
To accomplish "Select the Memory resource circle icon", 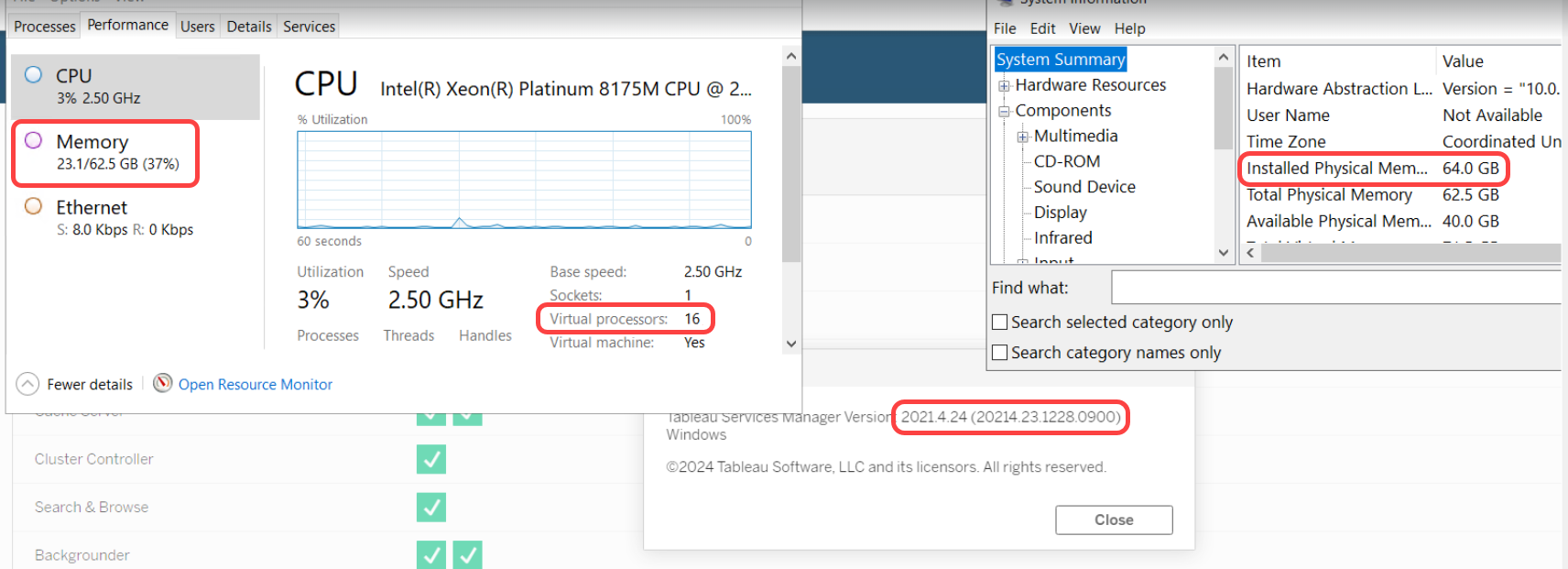I will [34, 140].
